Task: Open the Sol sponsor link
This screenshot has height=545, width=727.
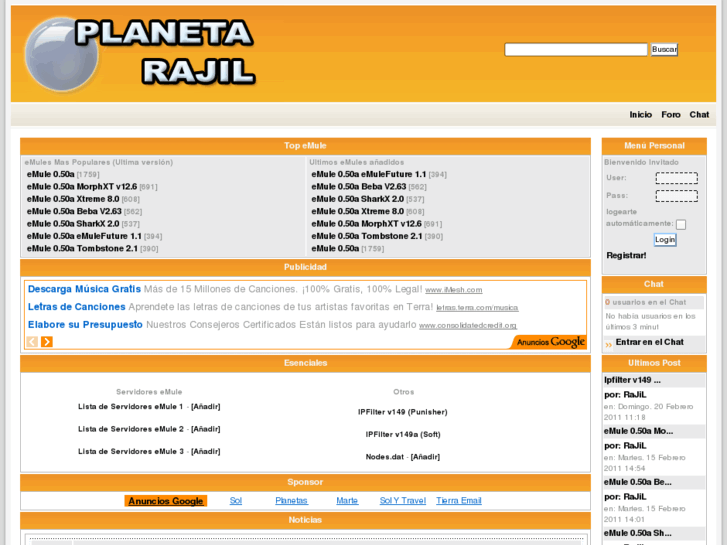Action: [x=236, y=501]
